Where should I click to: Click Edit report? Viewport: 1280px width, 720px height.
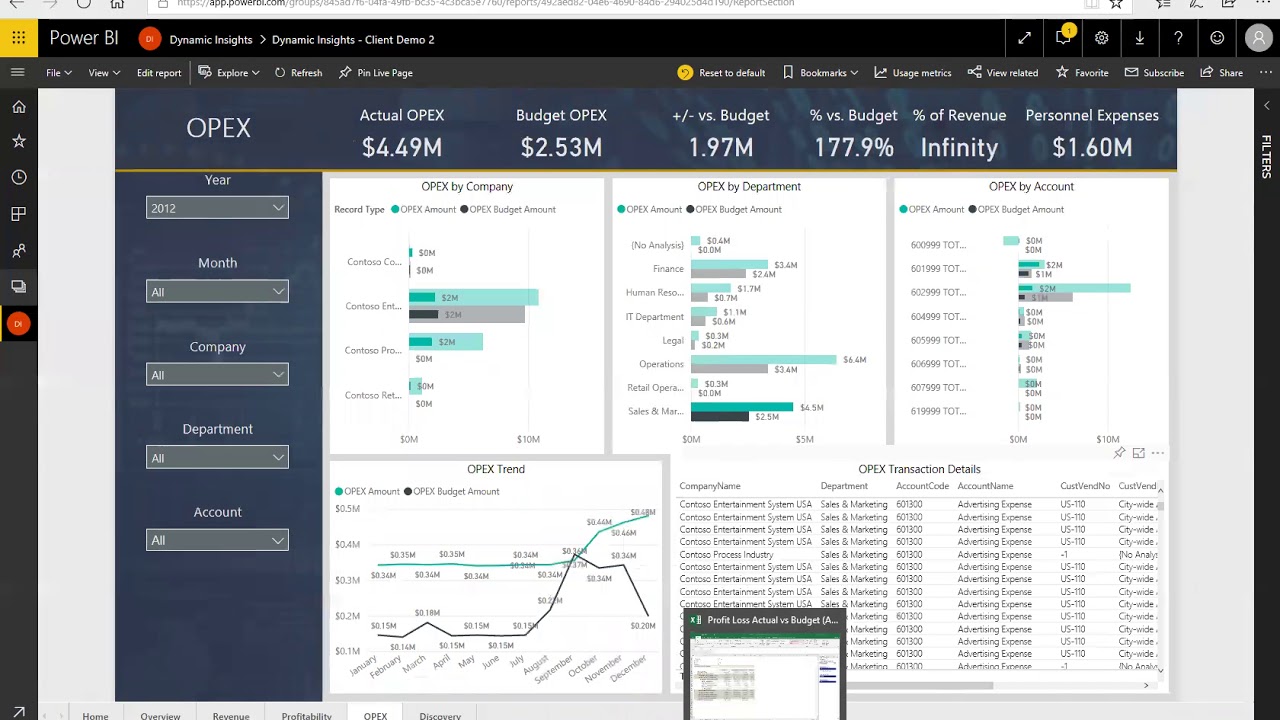(159, 73)
